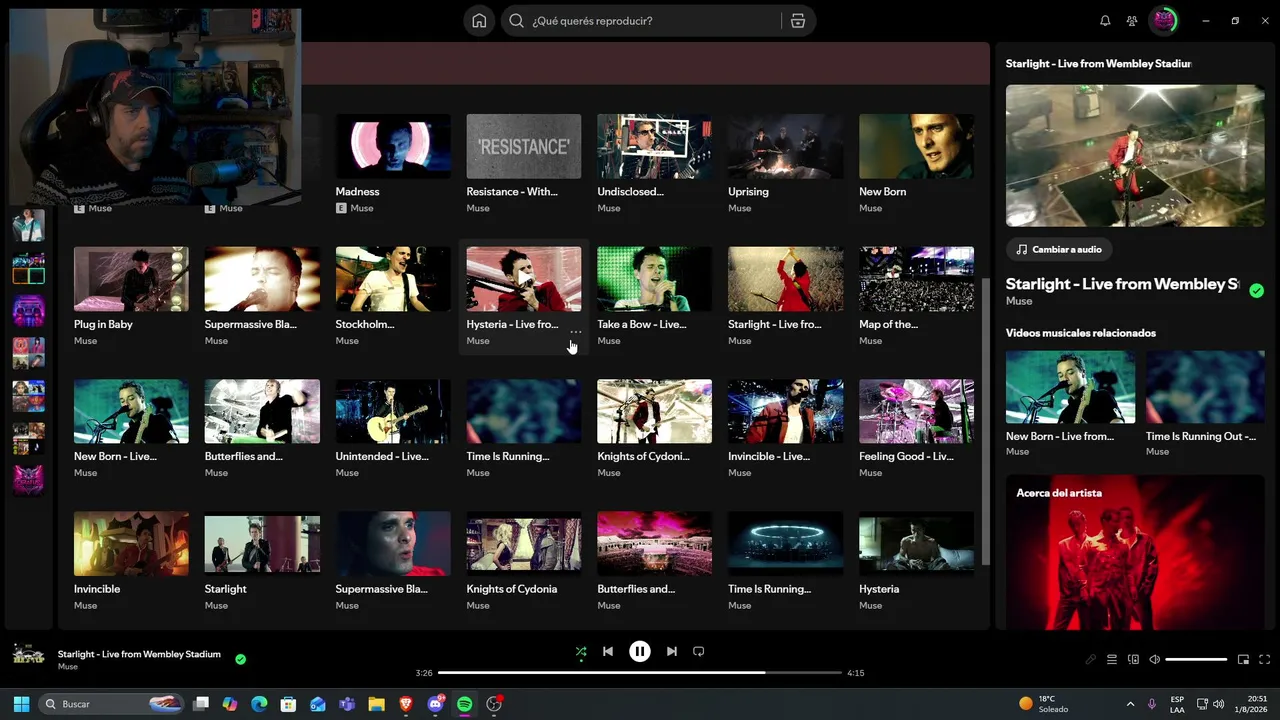
Task: Click the 'Cambiar a audio' button
Action: click(1060, 250)
